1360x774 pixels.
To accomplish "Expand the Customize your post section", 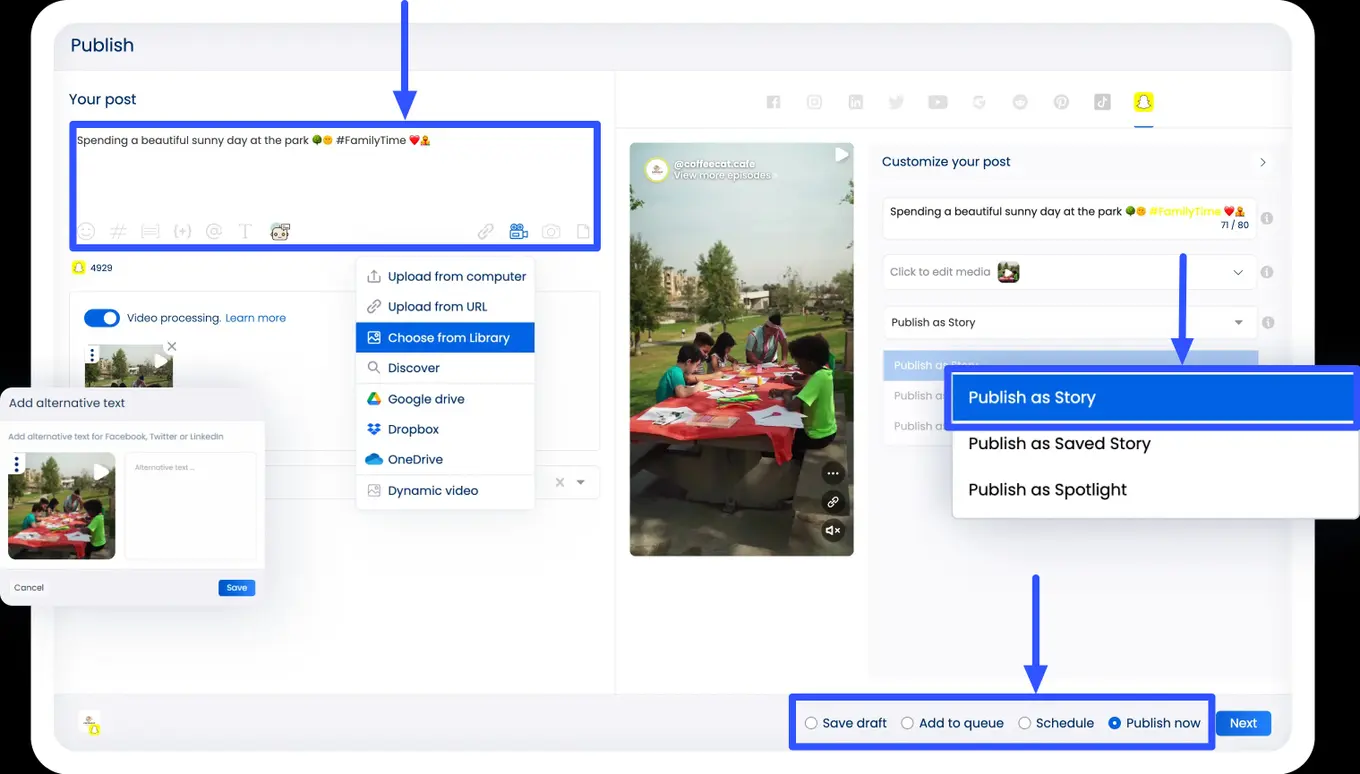I will click(1262, 161).
